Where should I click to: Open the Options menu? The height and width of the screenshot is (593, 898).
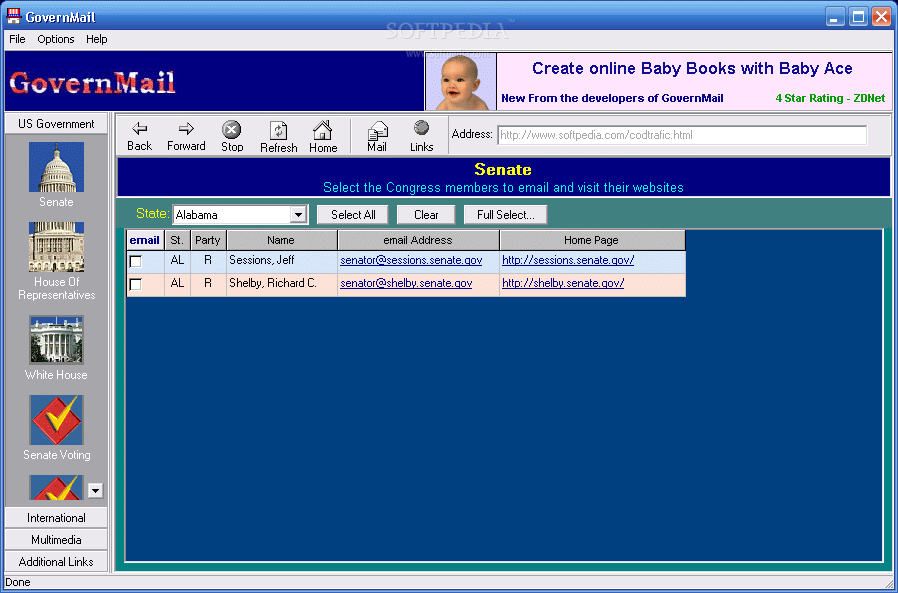56,39
